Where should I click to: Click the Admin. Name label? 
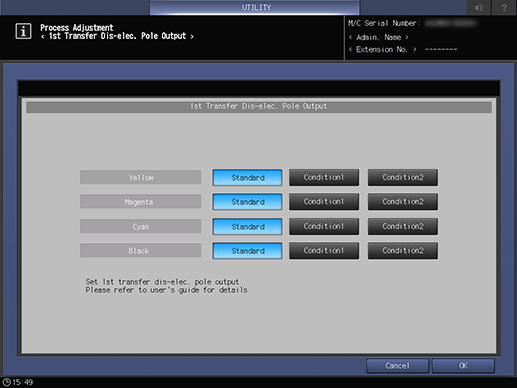click(x=379, y=37)
